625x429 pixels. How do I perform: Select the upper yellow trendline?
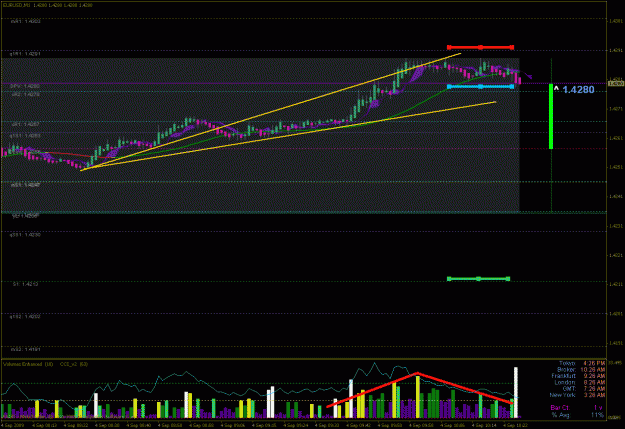(x=271, y=112)
